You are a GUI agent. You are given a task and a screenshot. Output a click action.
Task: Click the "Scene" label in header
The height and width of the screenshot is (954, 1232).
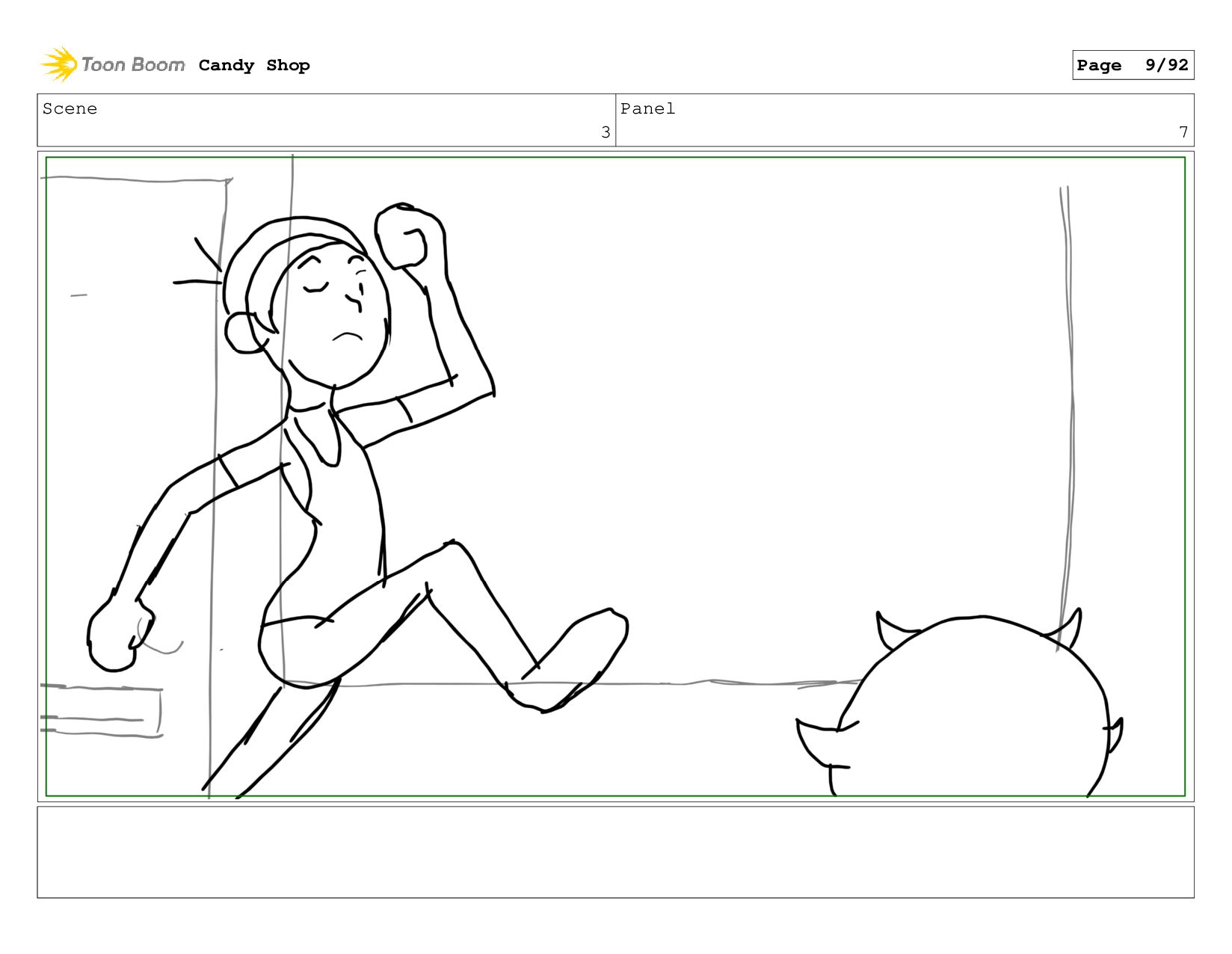point(70,108)
